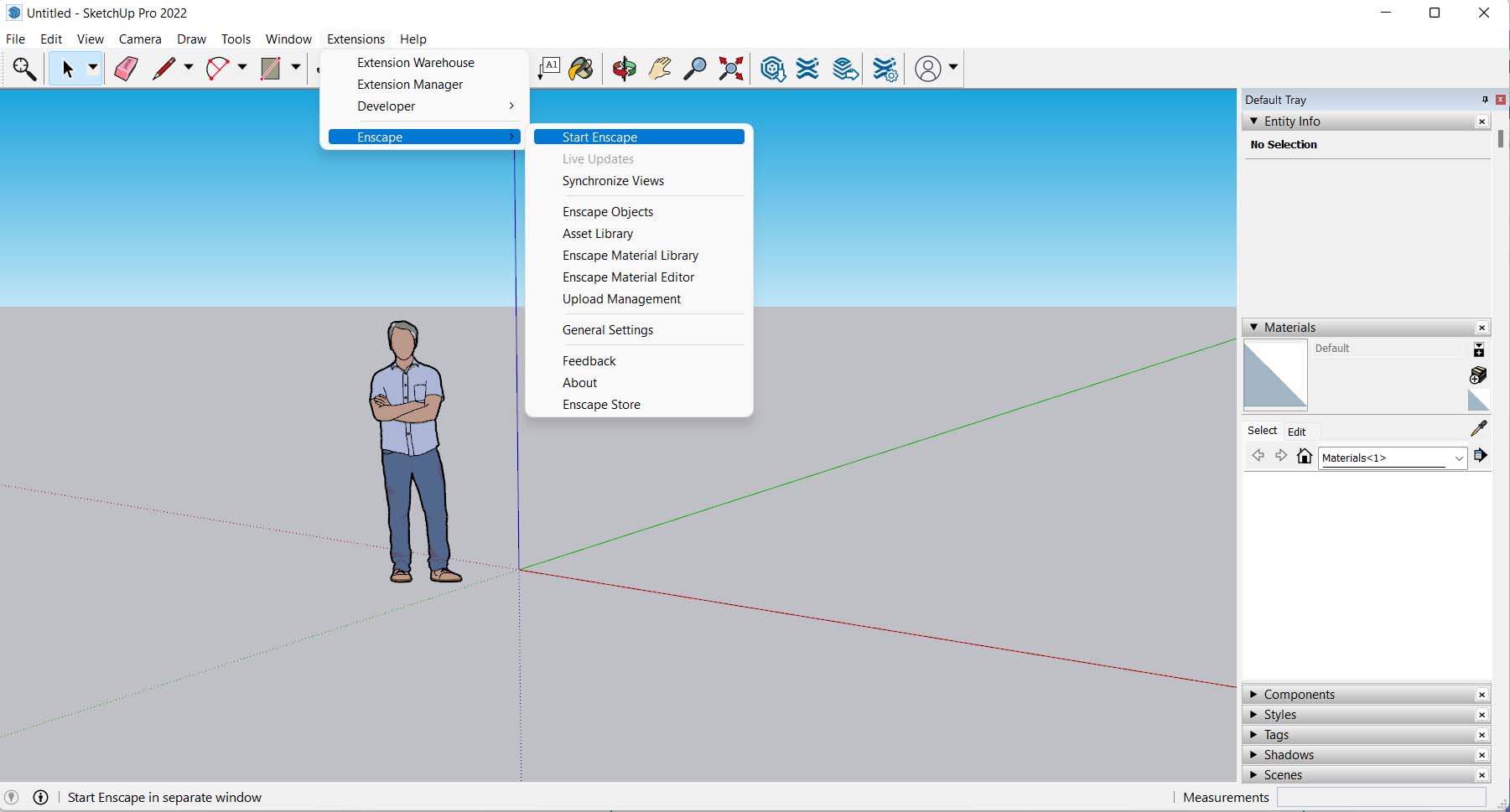
Task: Switch to materials Select tab
Action: pos(1262,431)
